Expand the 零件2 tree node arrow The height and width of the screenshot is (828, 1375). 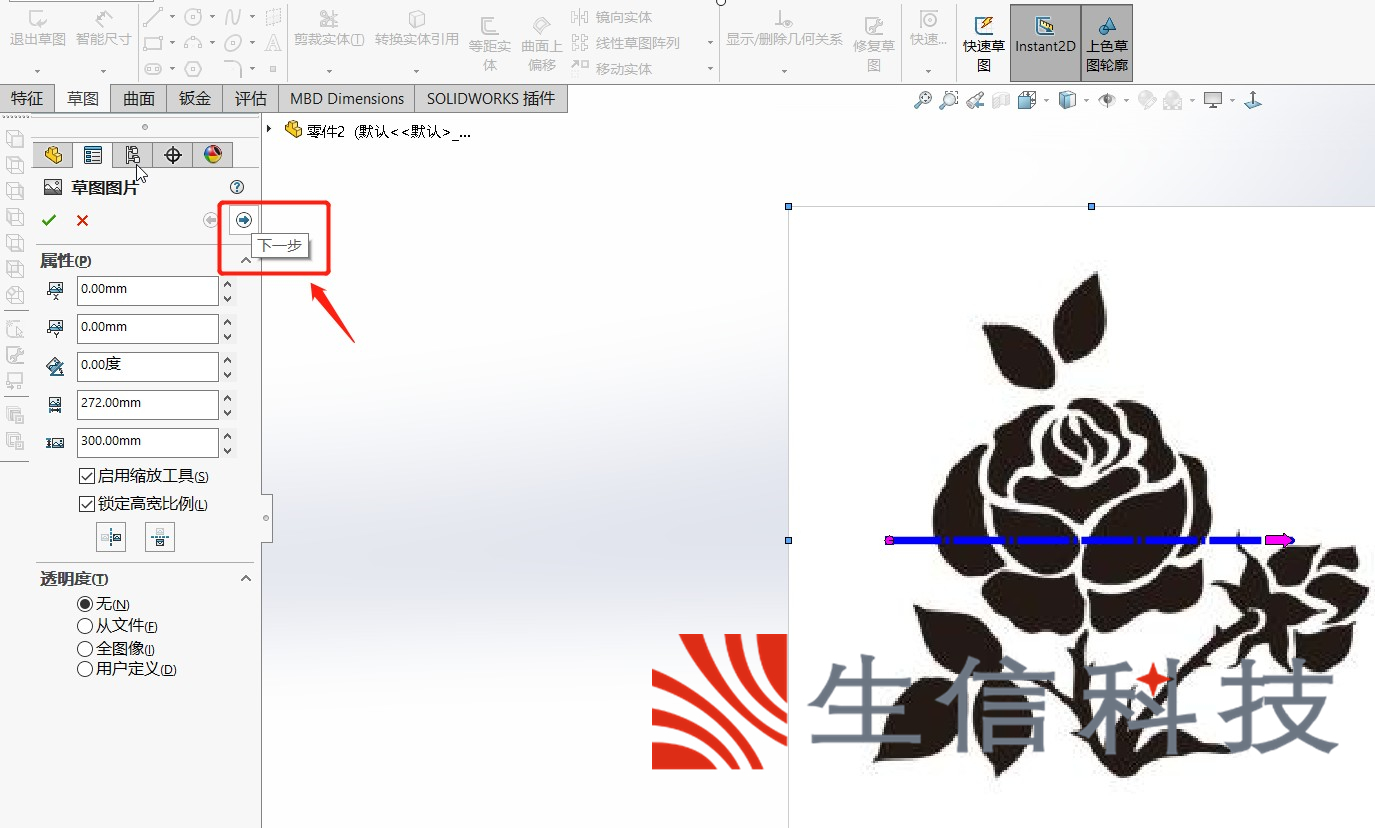coord(270,130)
